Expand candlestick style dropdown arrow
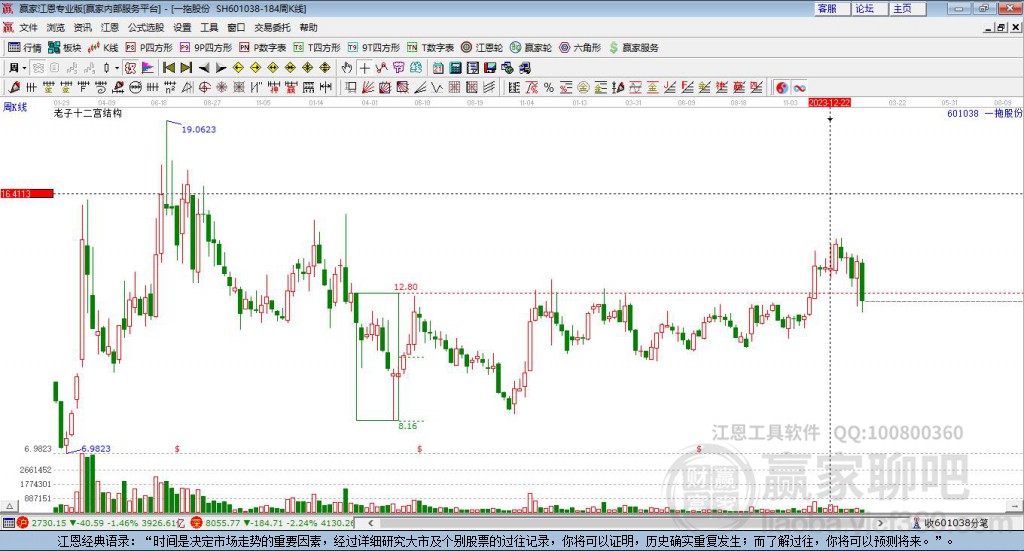The height and width of the screenshot is (551, 1024). (117, 68)
